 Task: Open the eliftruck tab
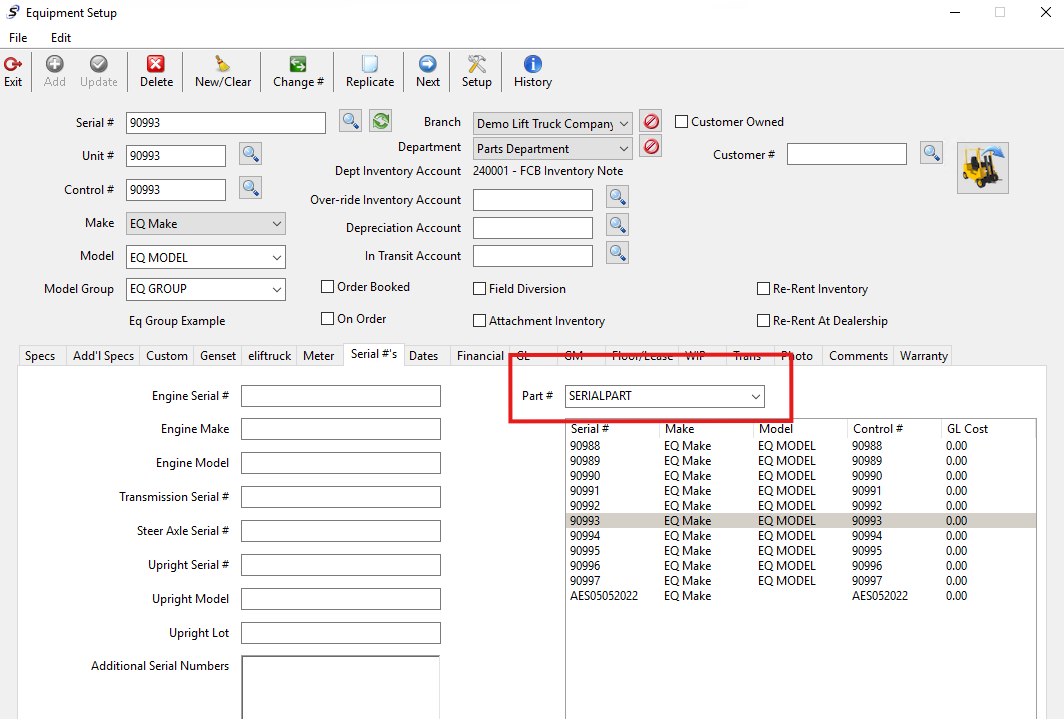point(269,356)
